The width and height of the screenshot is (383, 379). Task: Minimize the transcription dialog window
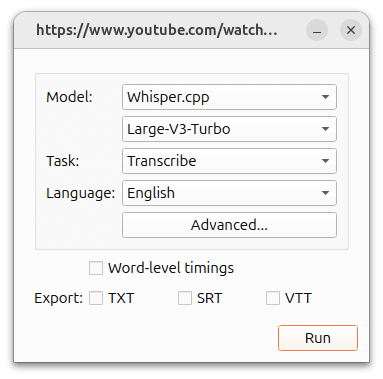(x=317, y=30)
